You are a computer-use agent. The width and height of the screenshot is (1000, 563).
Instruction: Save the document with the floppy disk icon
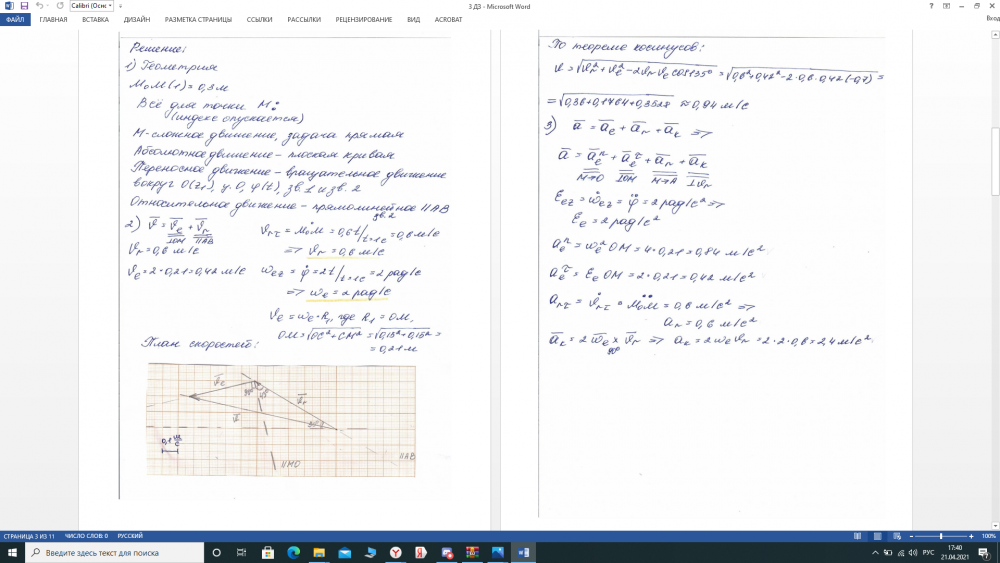24,6
